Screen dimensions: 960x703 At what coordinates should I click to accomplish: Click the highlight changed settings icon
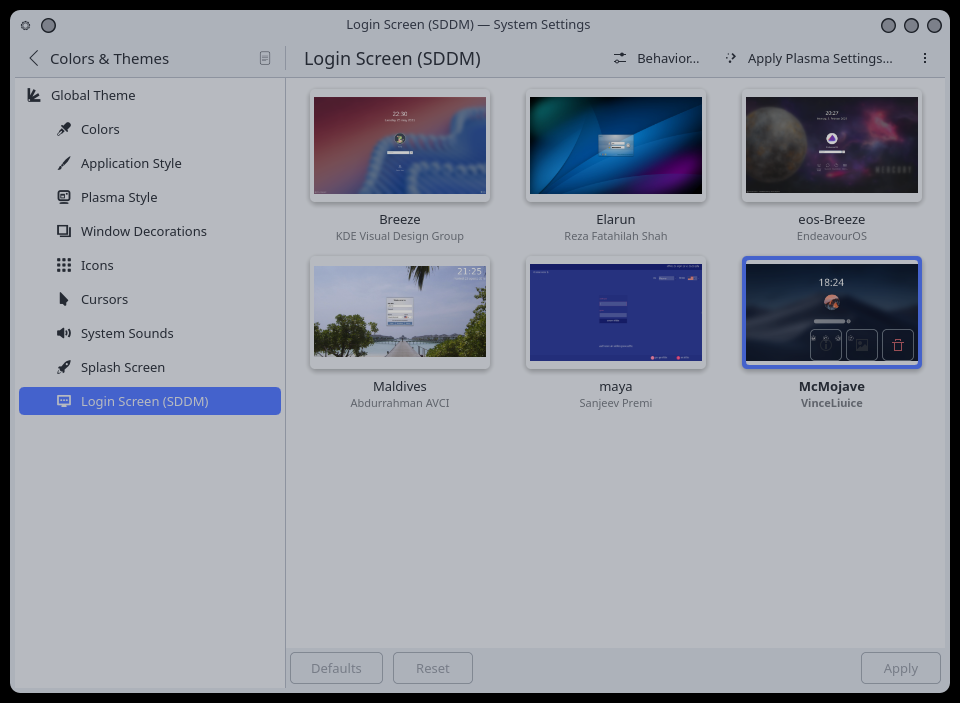(x=265, y=59)
